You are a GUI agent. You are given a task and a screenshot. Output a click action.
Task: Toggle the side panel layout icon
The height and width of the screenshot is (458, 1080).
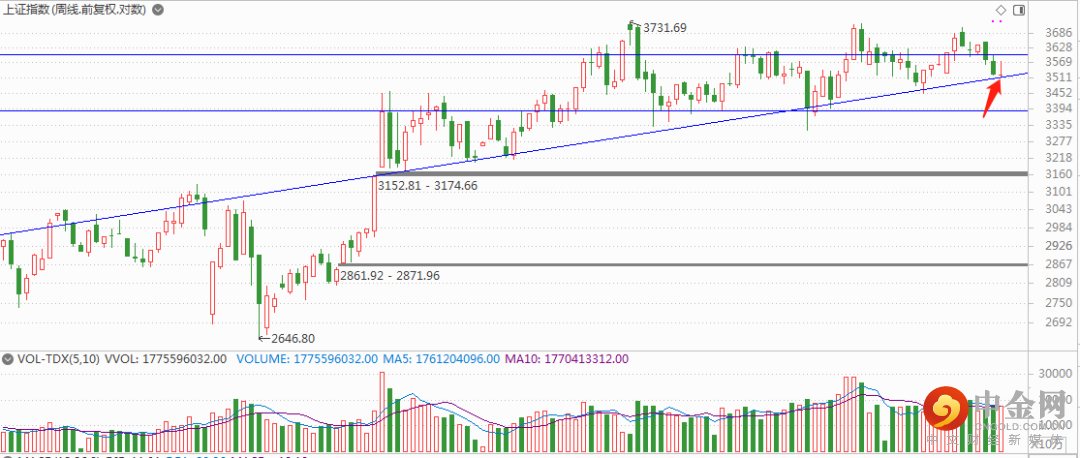click(x=1019, y=10)
